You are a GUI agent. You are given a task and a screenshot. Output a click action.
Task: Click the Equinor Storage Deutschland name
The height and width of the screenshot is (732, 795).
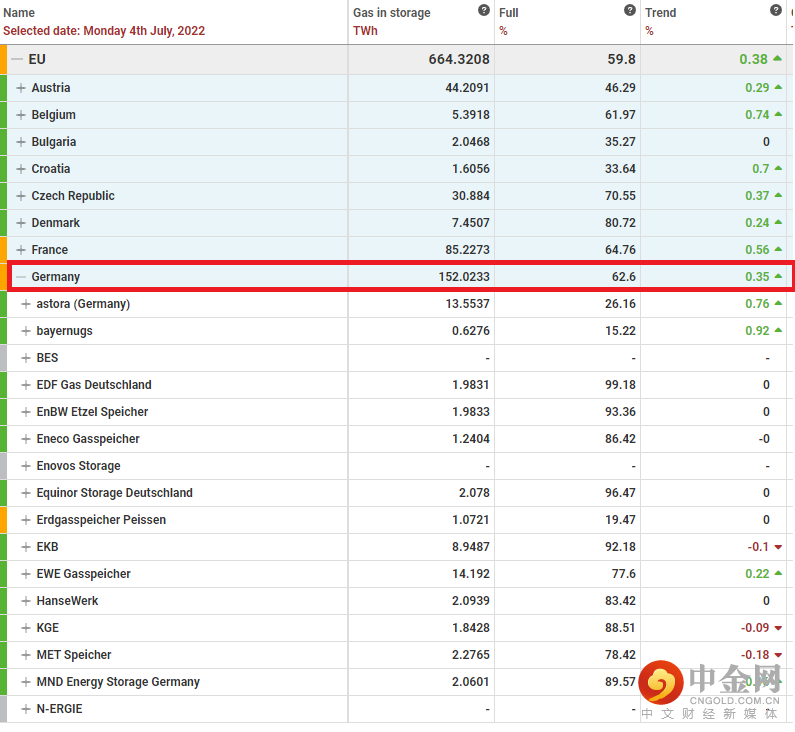point(115,493)
